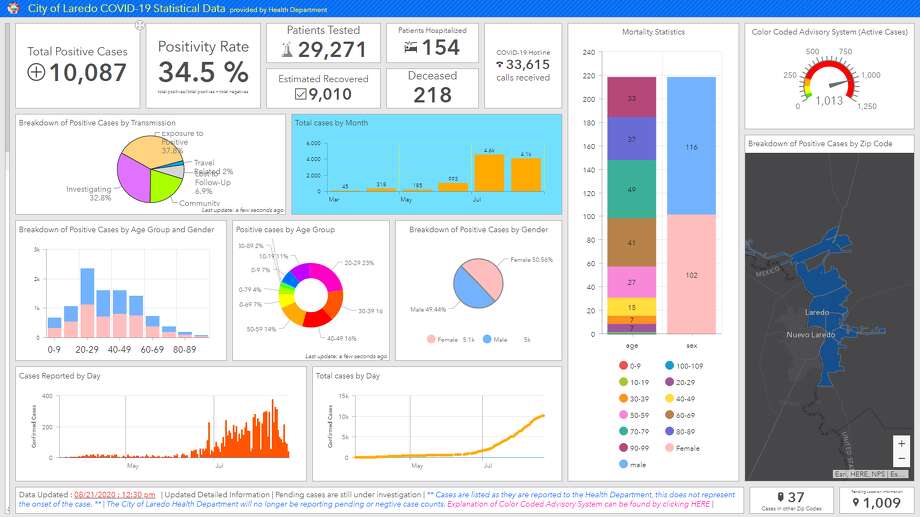Click the checkmark icon beside 9,010 recovered

click(301, 95)
